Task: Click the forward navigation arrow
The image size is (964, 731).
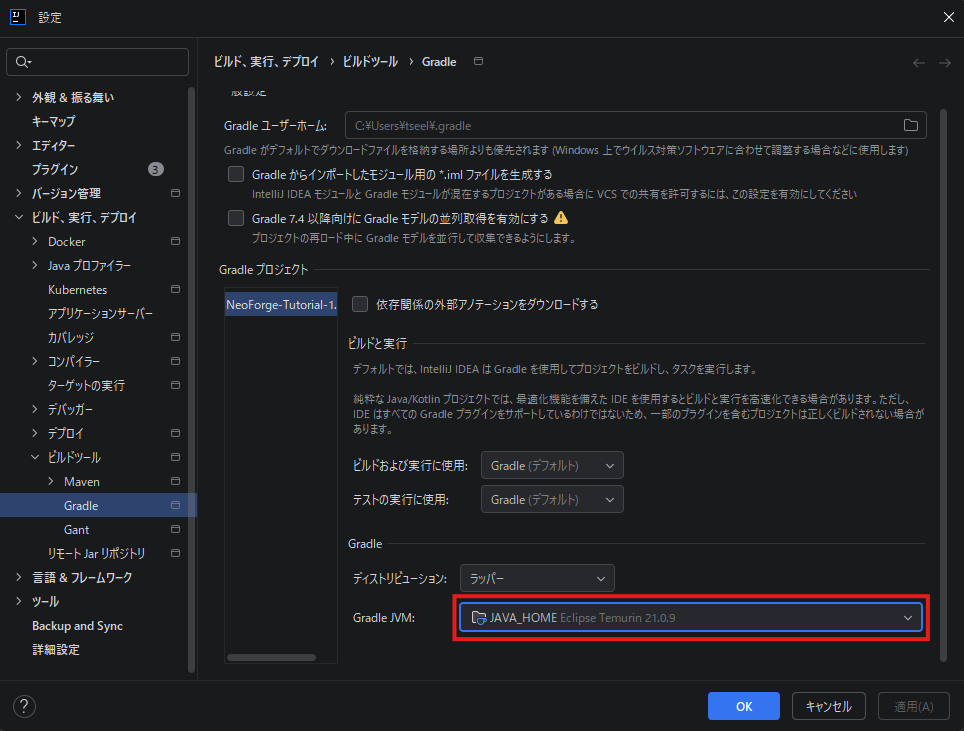Action: point(944,62)
